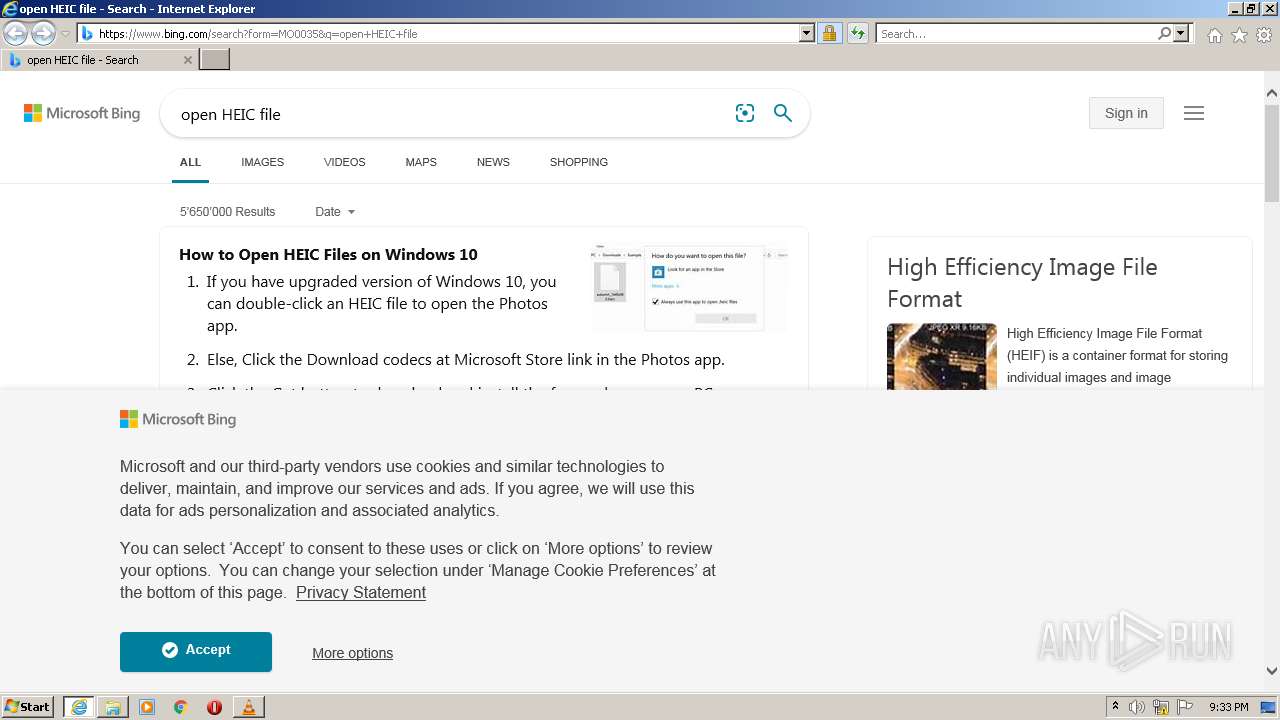Open the 'How to Open HEIC Files' screenshot thumbnail
The image size is (1280, 720).
[689, 287]
